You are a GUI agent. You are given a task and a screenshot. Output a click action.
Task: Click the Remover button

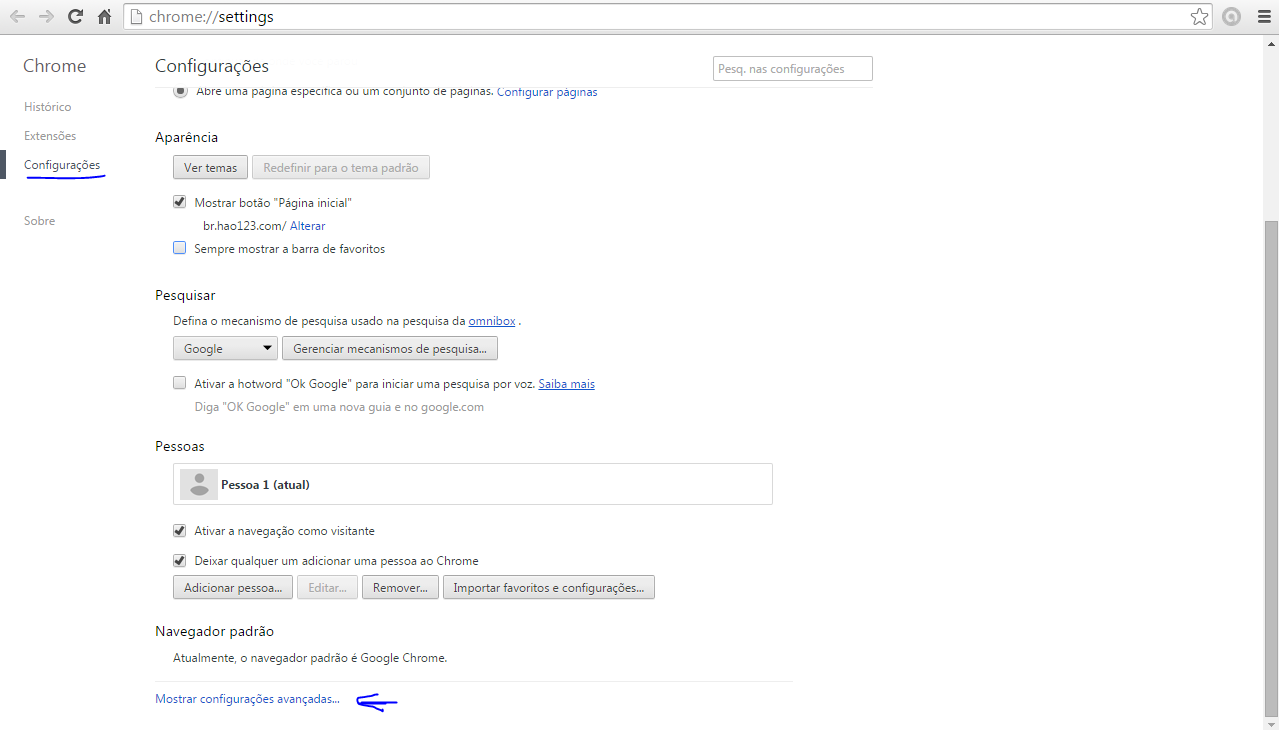(400, 588)
